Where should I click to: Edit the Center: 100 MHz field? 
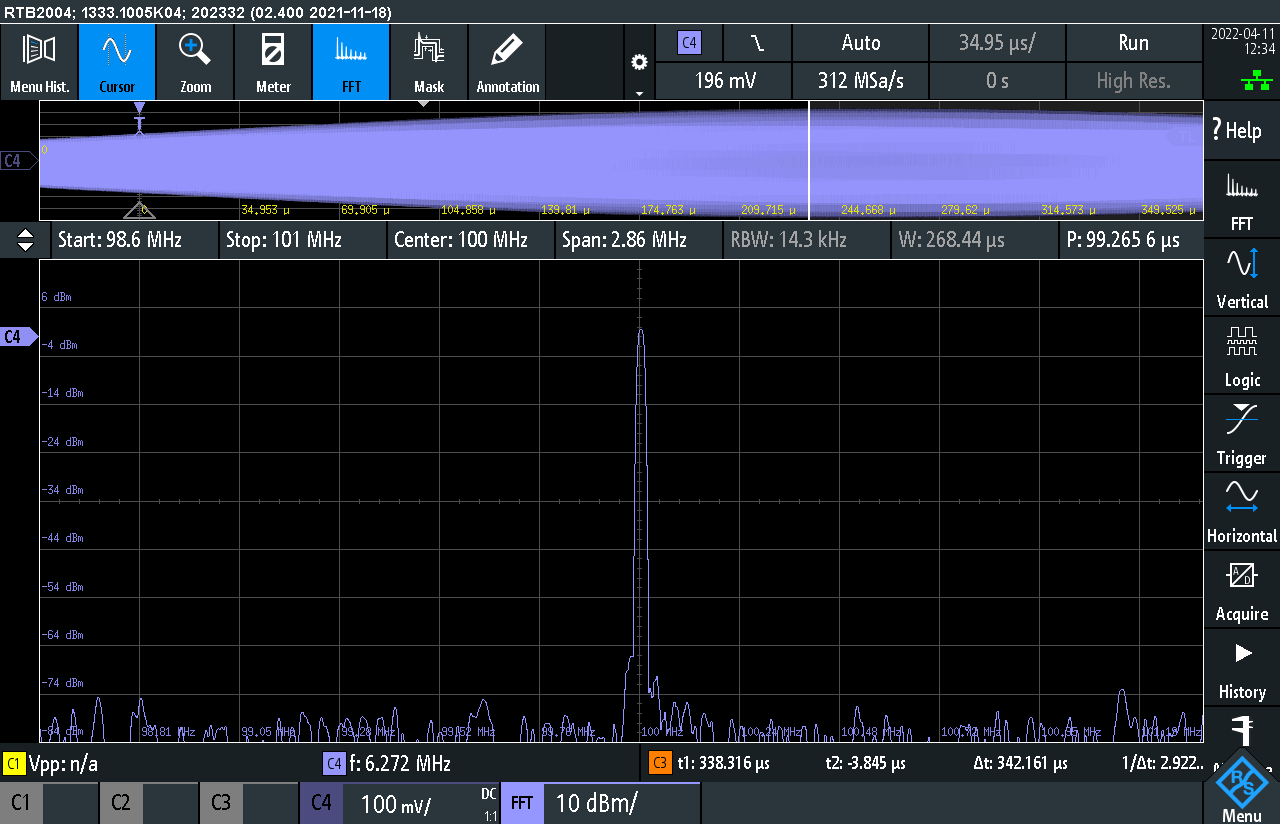469,240
